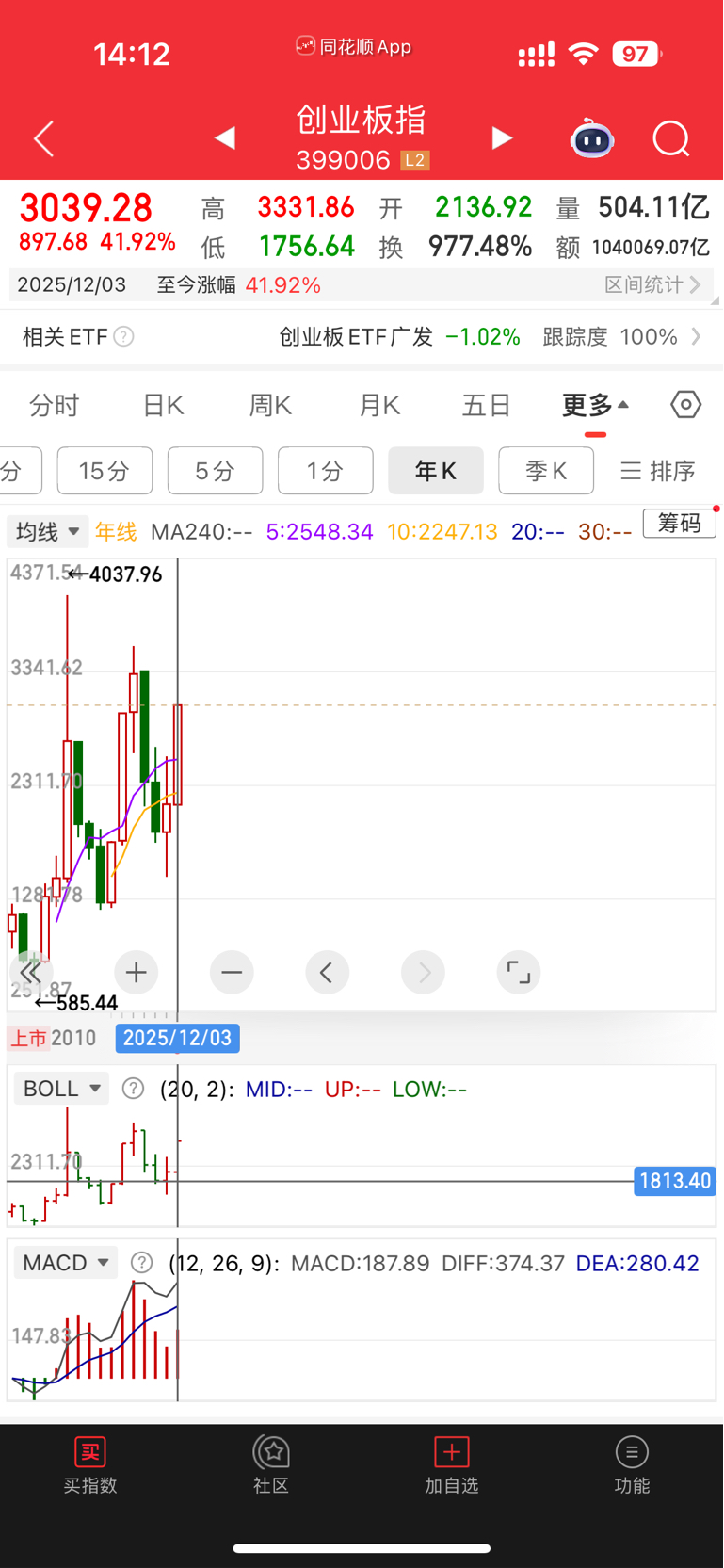Tap the DEA:280.42 value

[637, 1263]
